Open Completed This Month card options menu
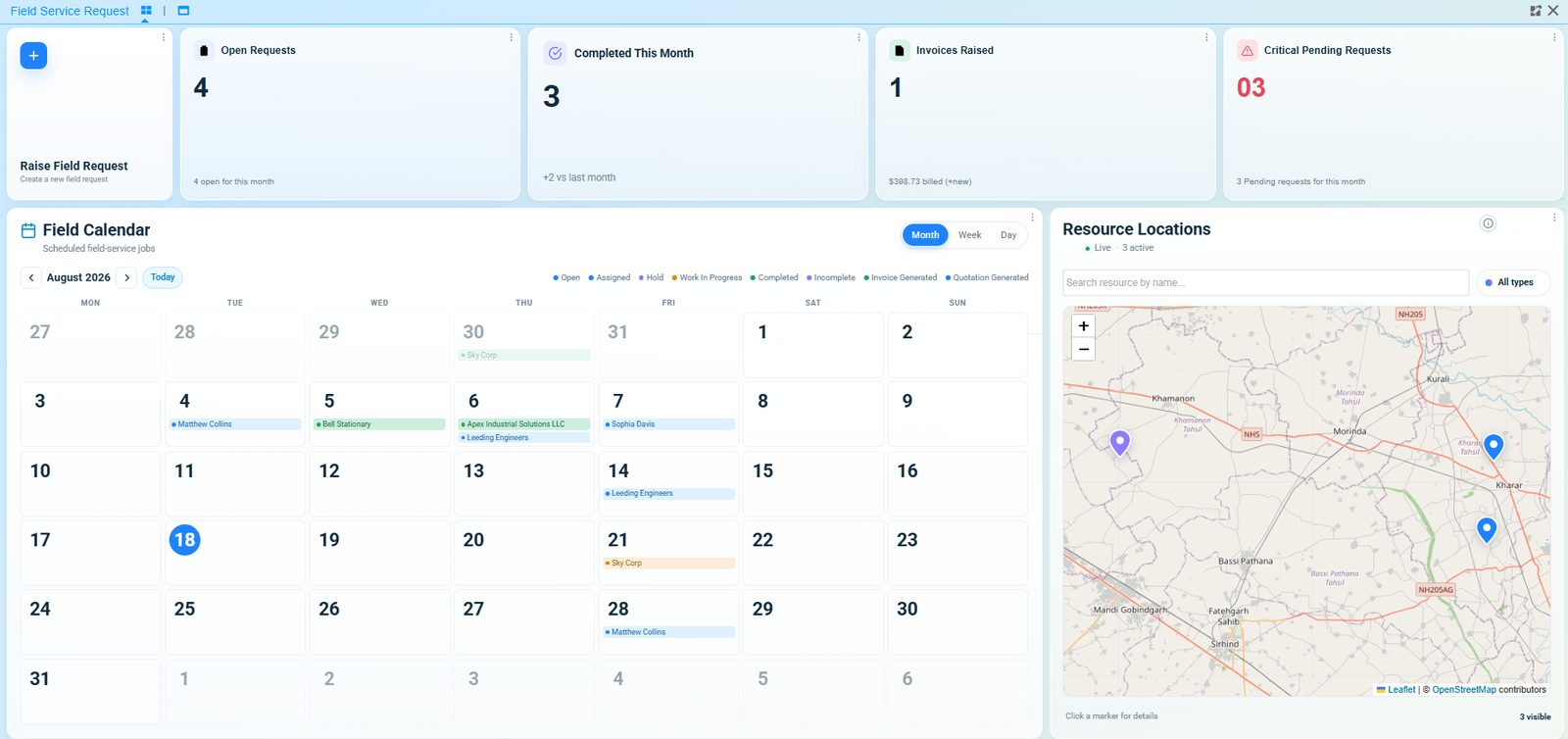This screenshot has height=739, width=1568. [858, 37]
